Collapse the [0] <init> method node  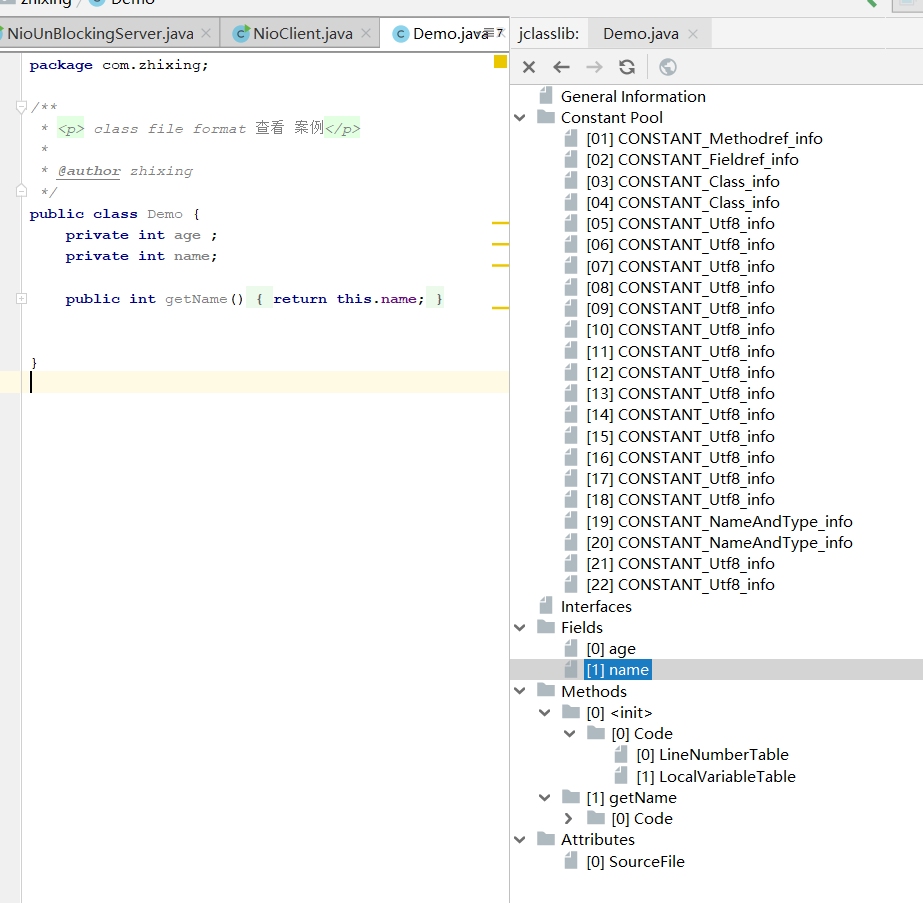coord(544,713)
